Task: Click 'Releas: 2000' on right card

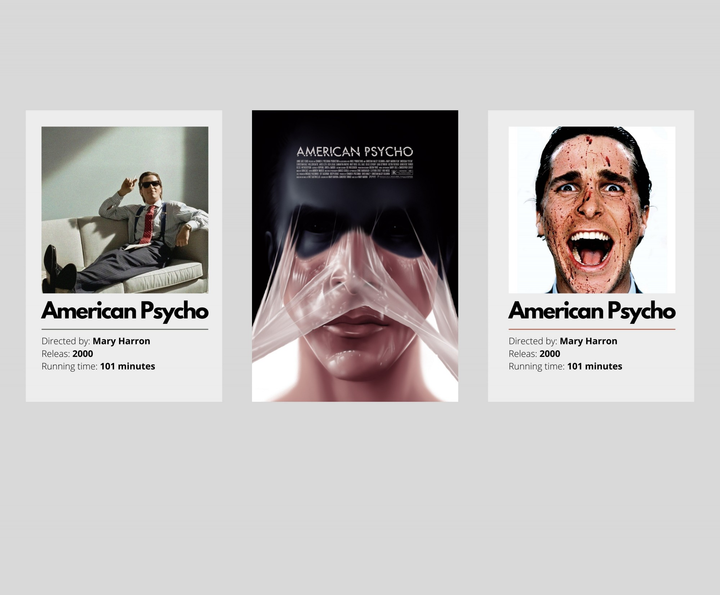Action: point(534,354)
